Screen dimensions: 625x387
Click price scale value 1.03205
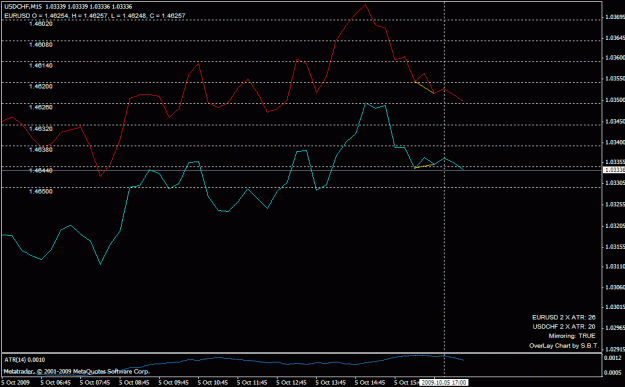point(615,226)
